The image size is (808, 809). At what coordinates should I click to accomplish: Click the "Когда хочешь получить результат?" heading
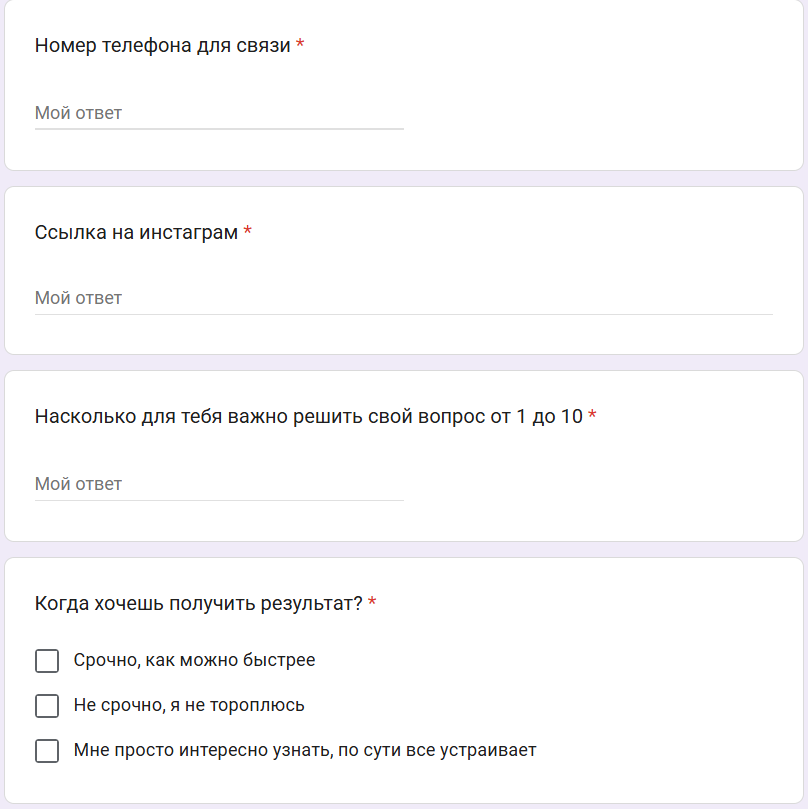(198, 603)
